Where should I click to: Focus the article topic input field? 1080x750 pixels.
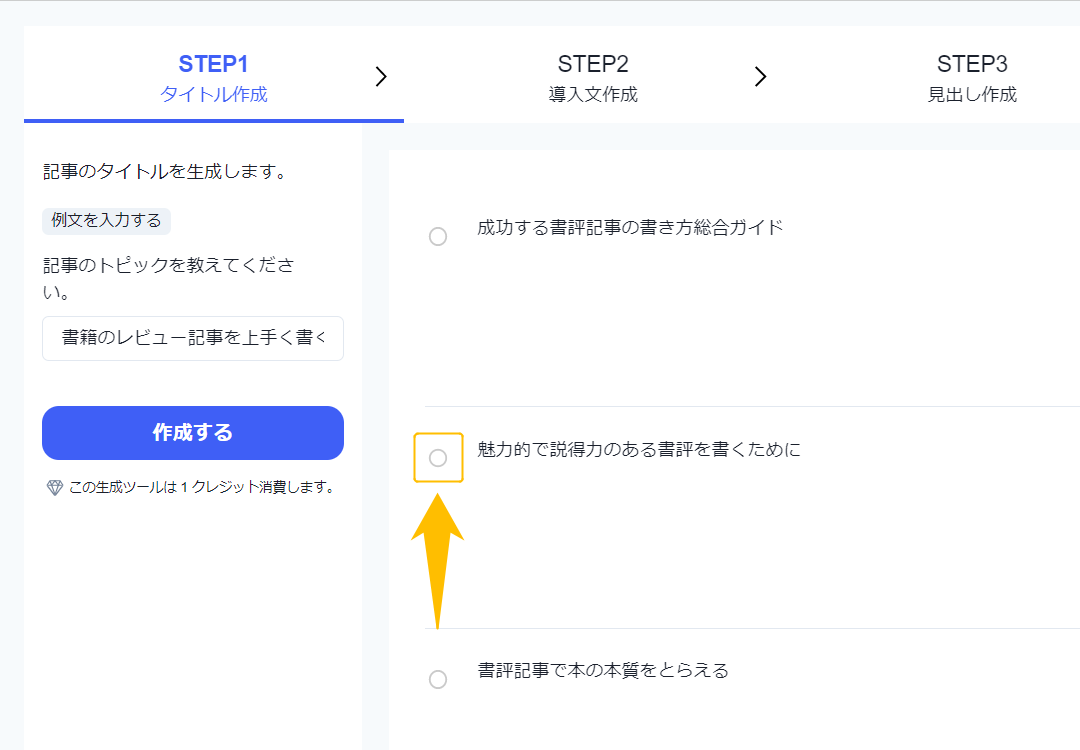pos(193,338)
